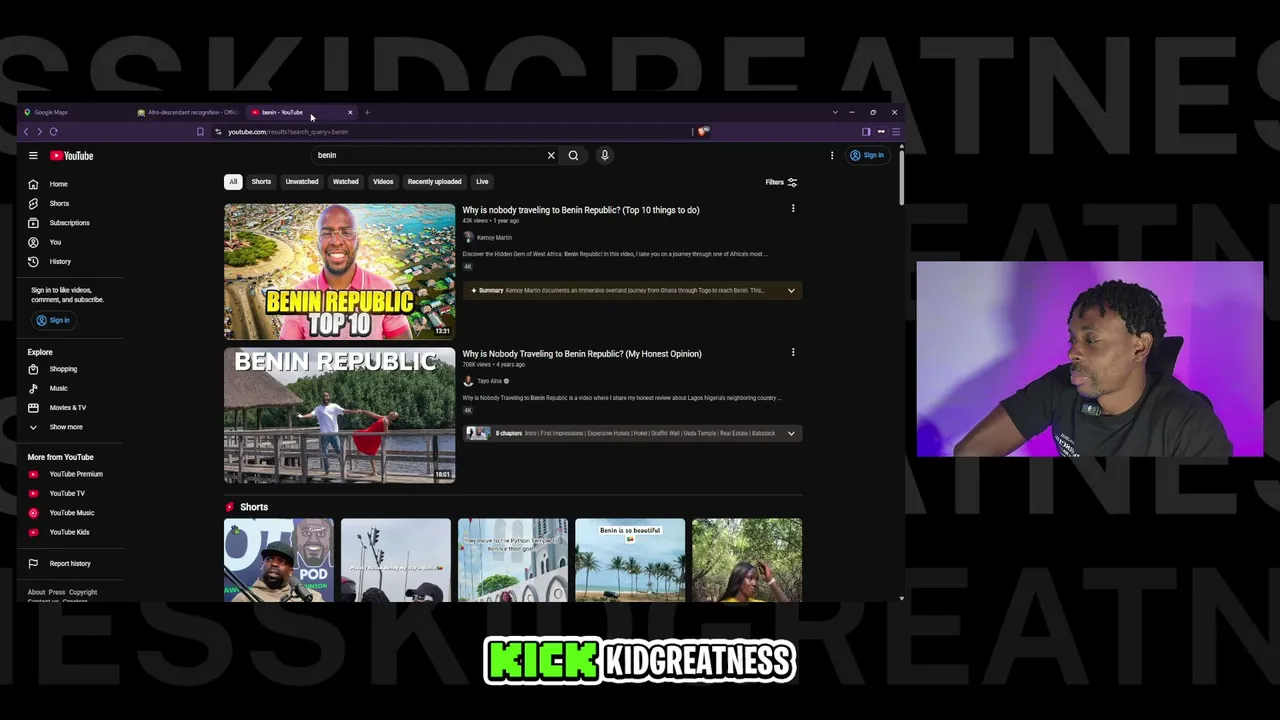Click the Copyright footer link
Viewport: 1280px width, 720px height.
83,592
